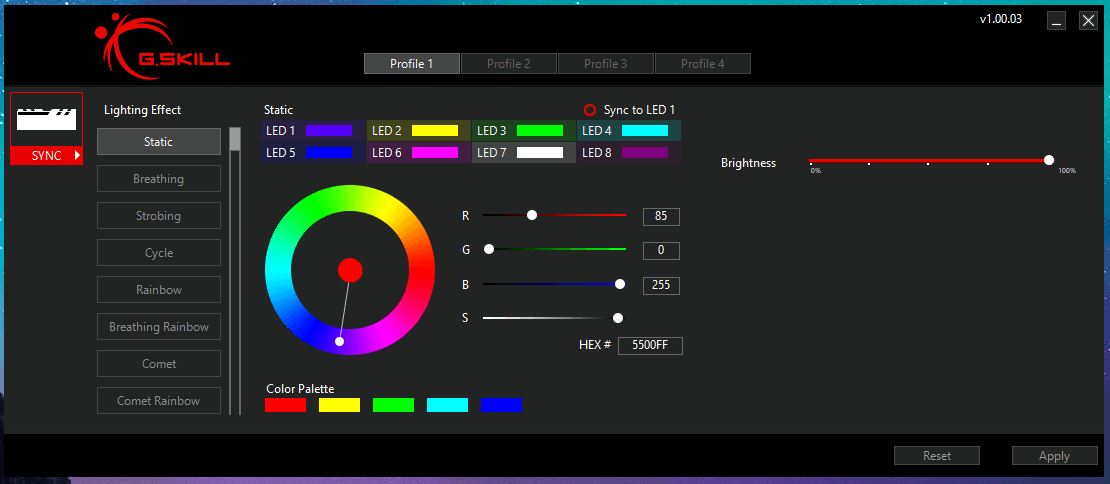Screen dimensions: 1110x484
Task: Click the red dot in color wheel center
Action: pyautogui.click(x=350, y=270)
